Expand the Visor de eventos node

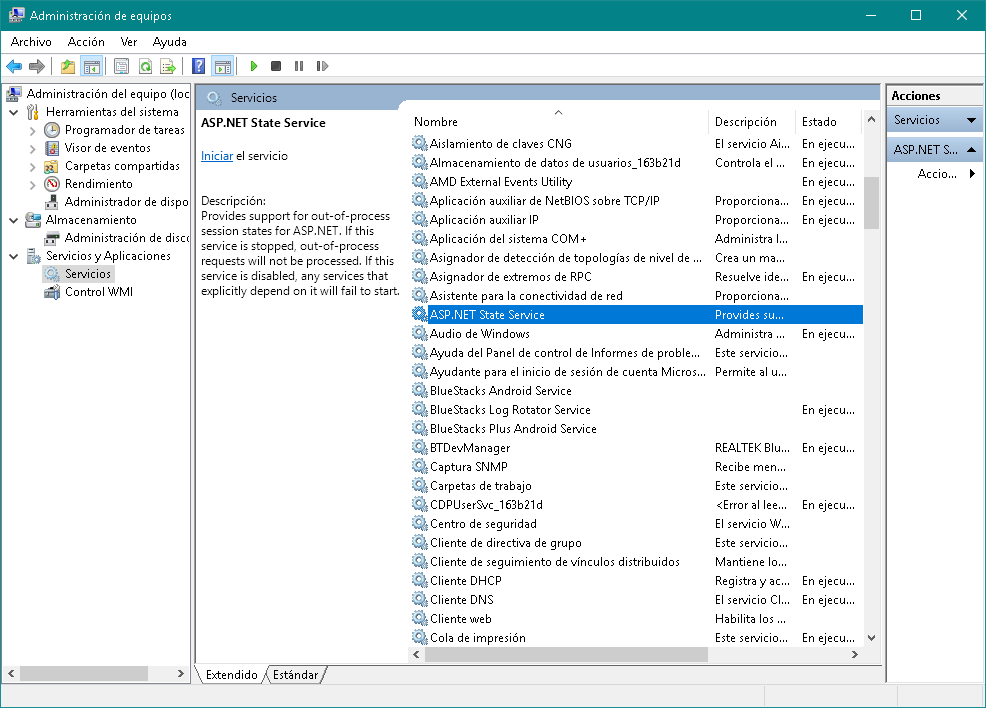[33, 148]
